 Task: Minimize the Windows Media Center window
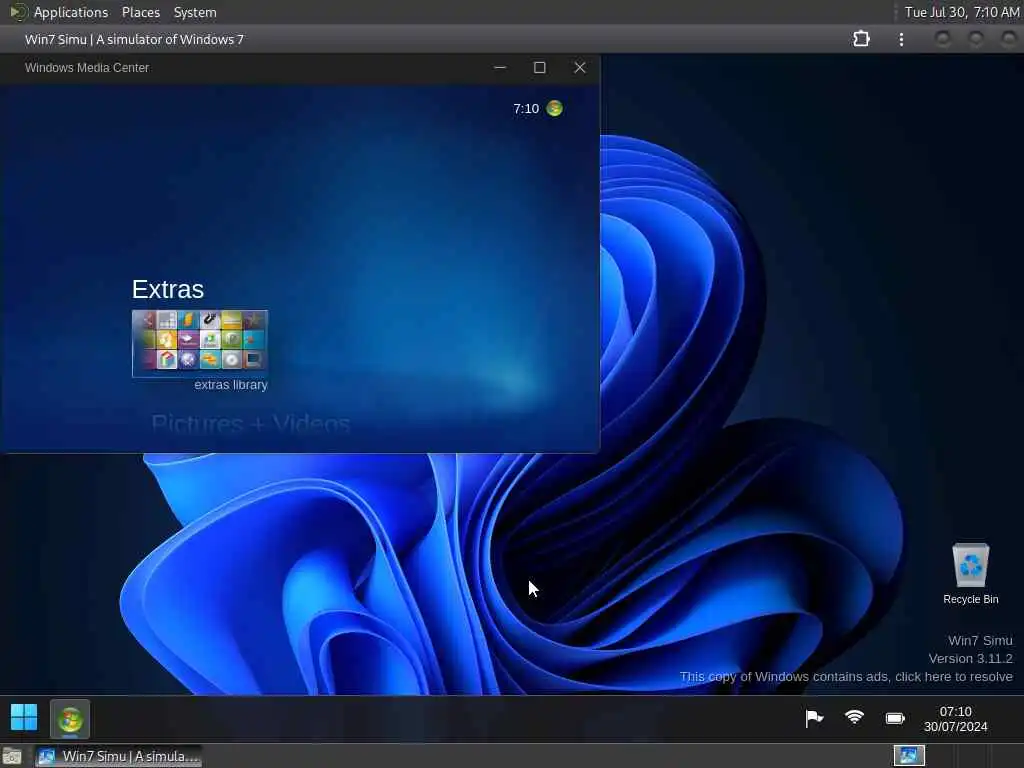pos(500,67)
